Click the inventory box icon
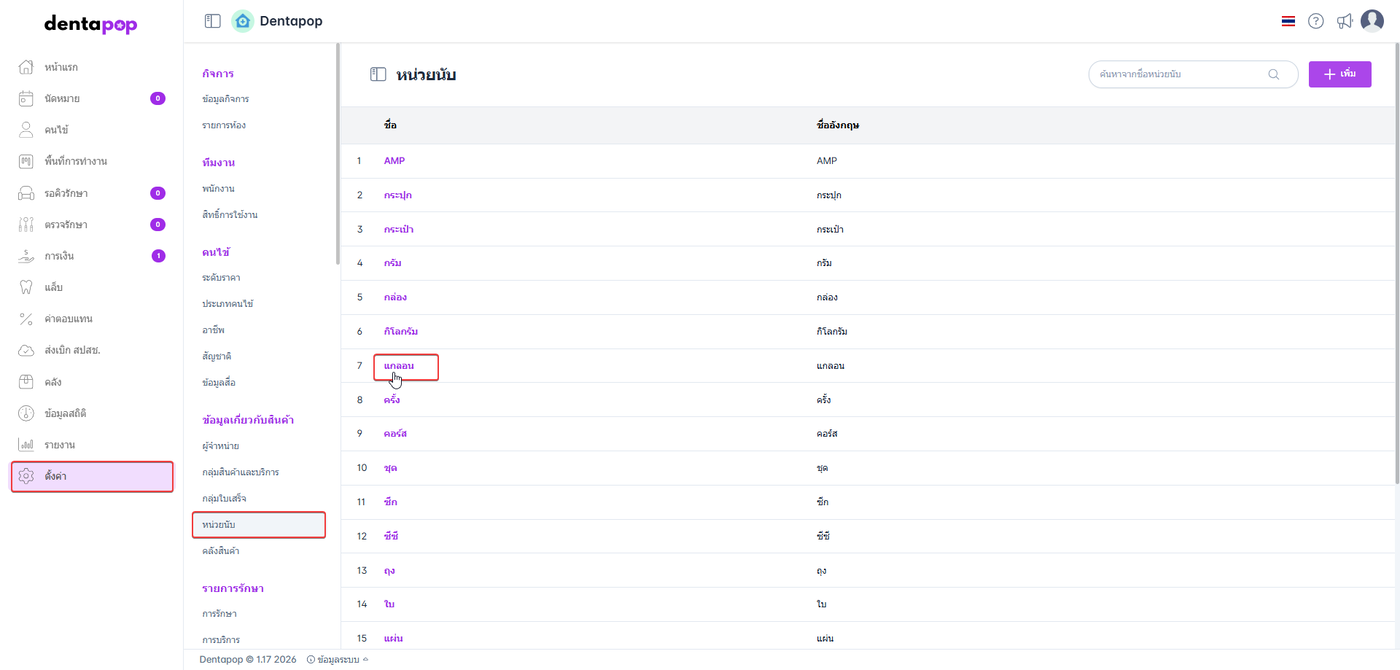The width and height of the screenshot is (1400, 670). tap(27, 382)
